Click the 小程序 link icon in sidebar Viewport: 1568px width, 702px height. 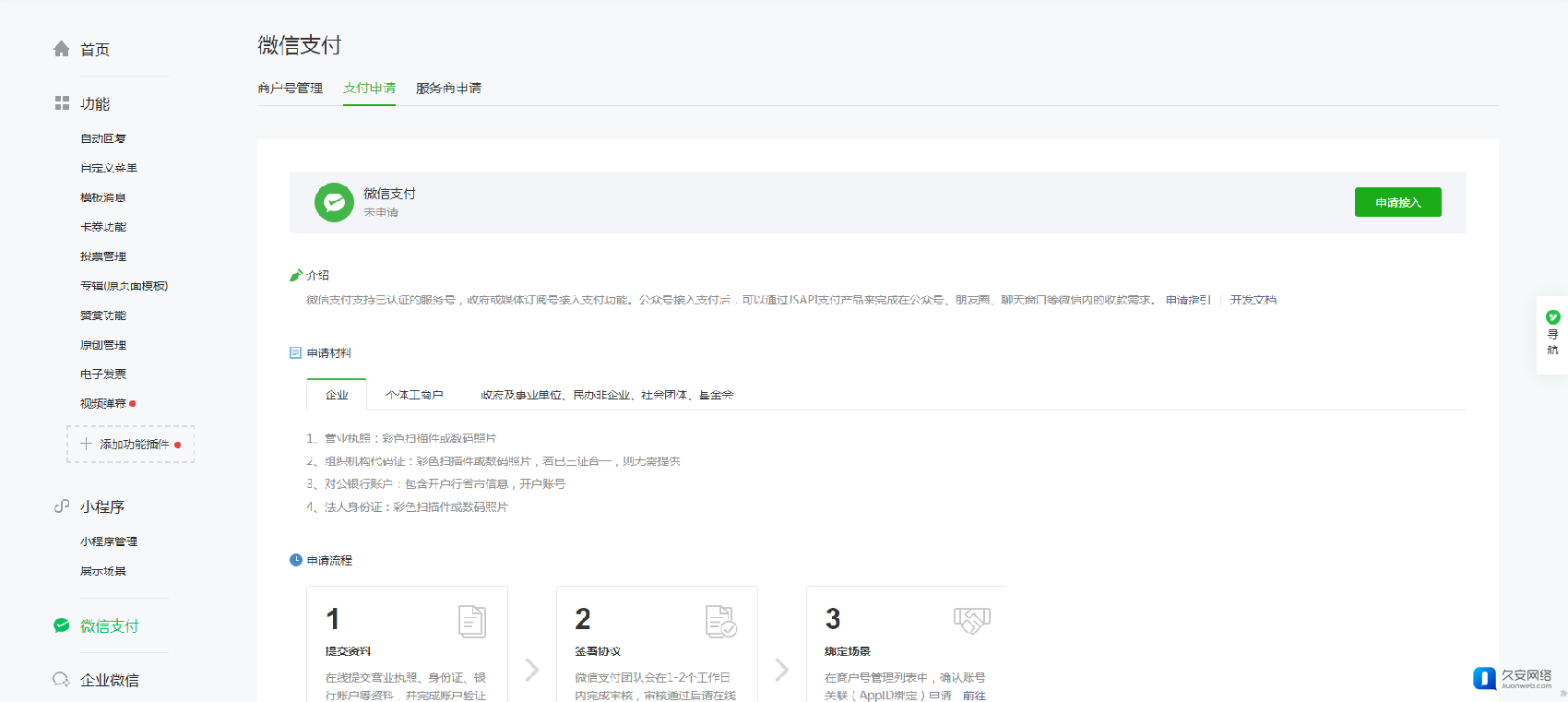(x=62, y=506)
